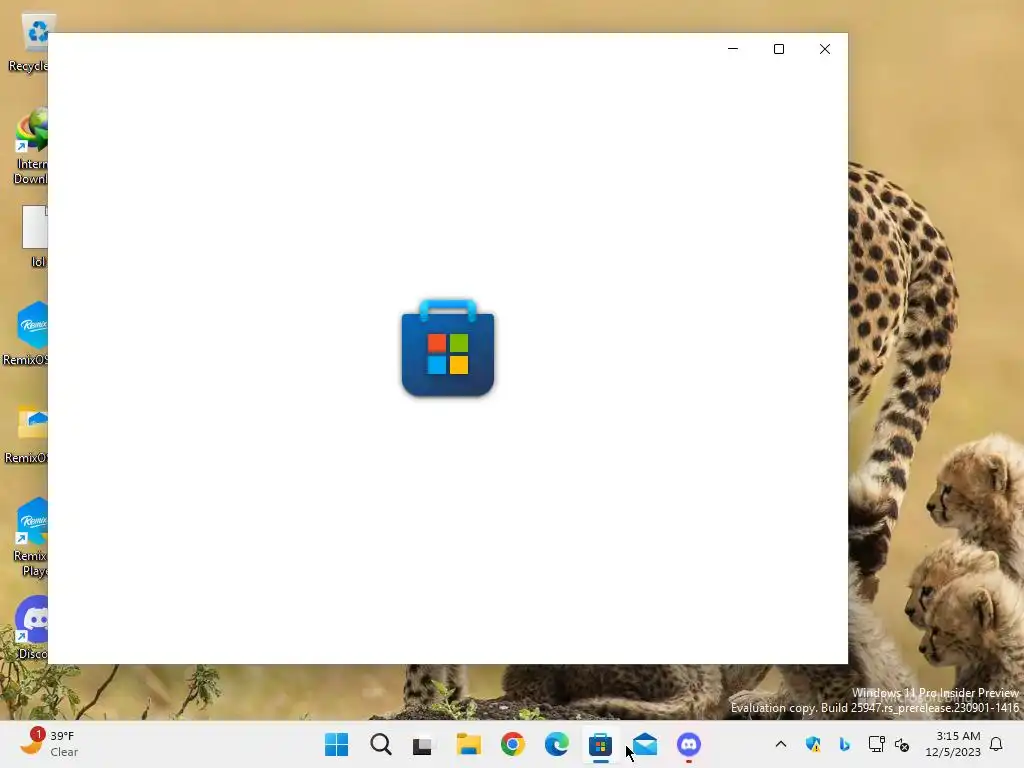1024x768 pixels.
Task: Open the 39°F weather widget
Action: pyautogui.click(x=50, y=744)
